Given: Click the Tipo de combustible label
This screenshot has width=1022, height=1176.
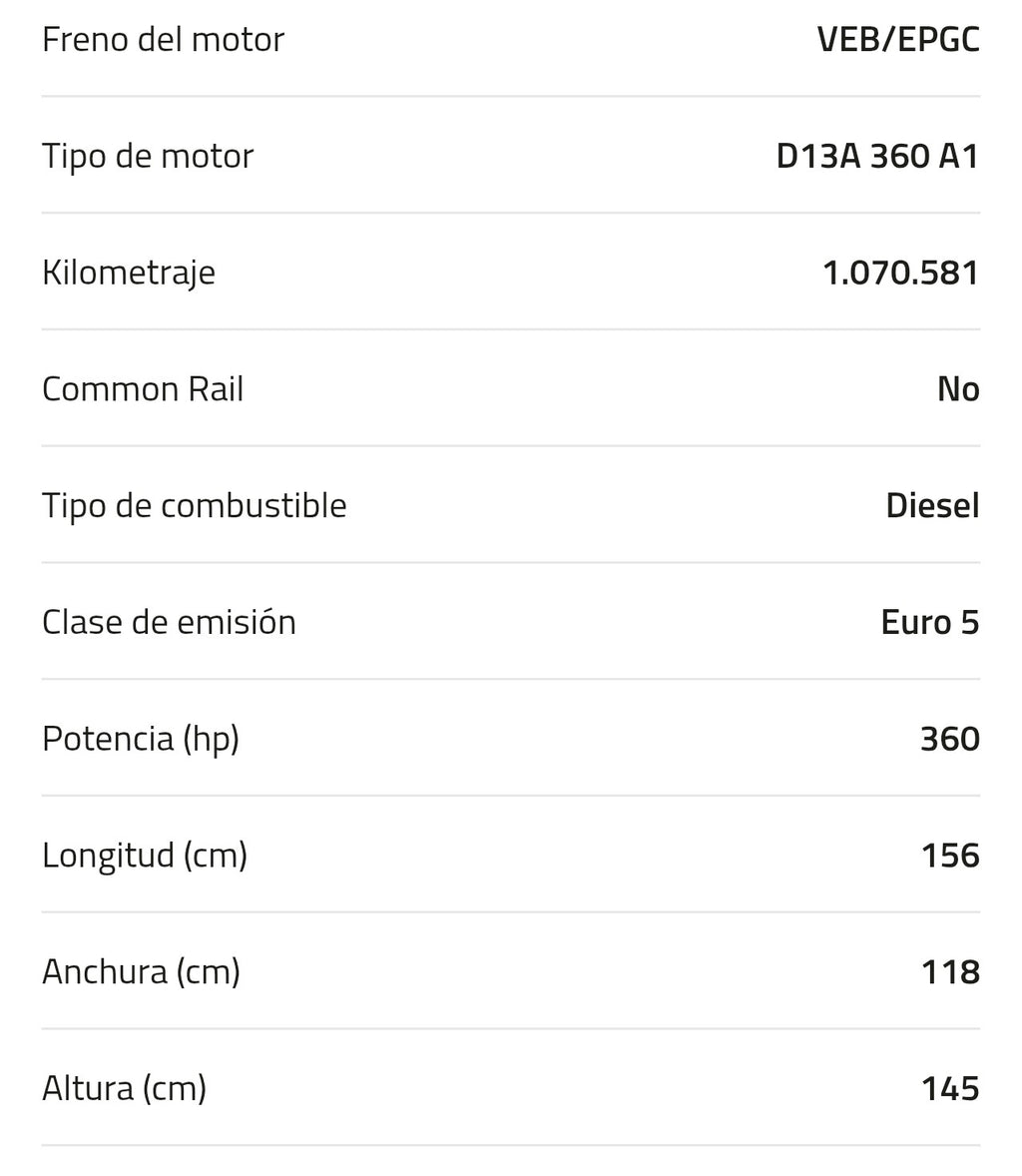Looking at the screenshot, I should [x=195, y=506].
